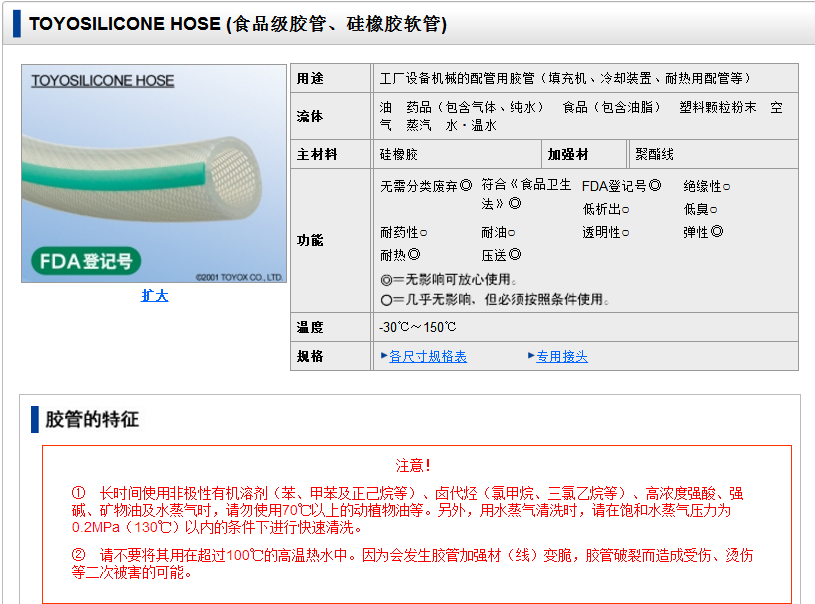Viewport: 815px width, 604px height.
Task: Click the 压送 feature text
Action: click(501, 255)
